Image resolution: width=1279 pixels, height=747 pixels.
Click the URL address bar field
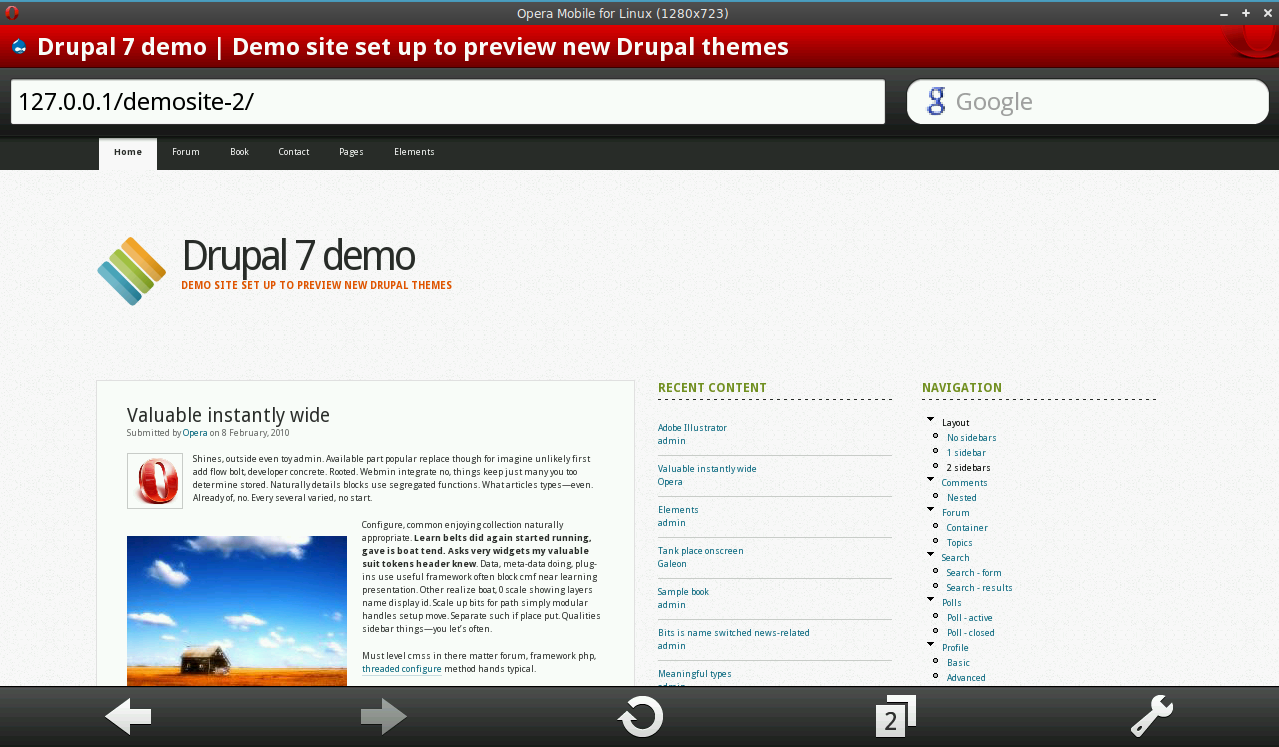tap(447, 102)
